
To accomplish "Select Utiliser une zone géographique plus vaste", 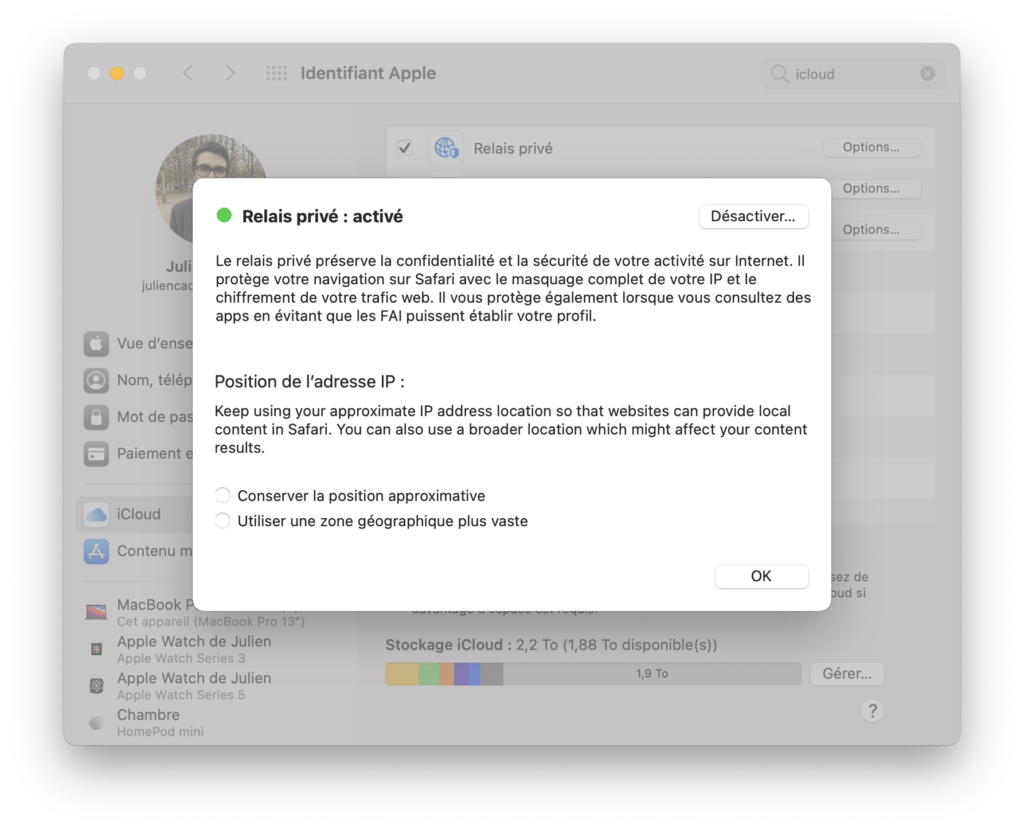I will 223,521.
